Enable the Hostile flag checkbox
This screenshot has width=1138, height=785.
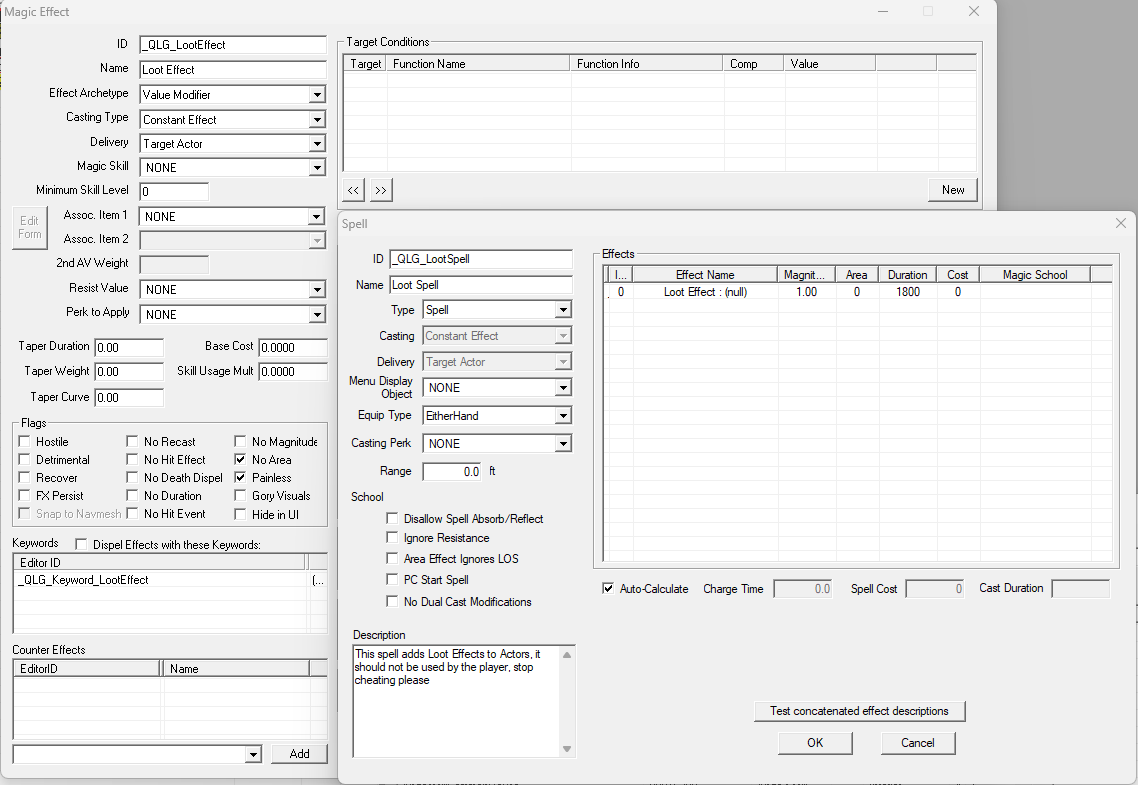coord(25,442)
